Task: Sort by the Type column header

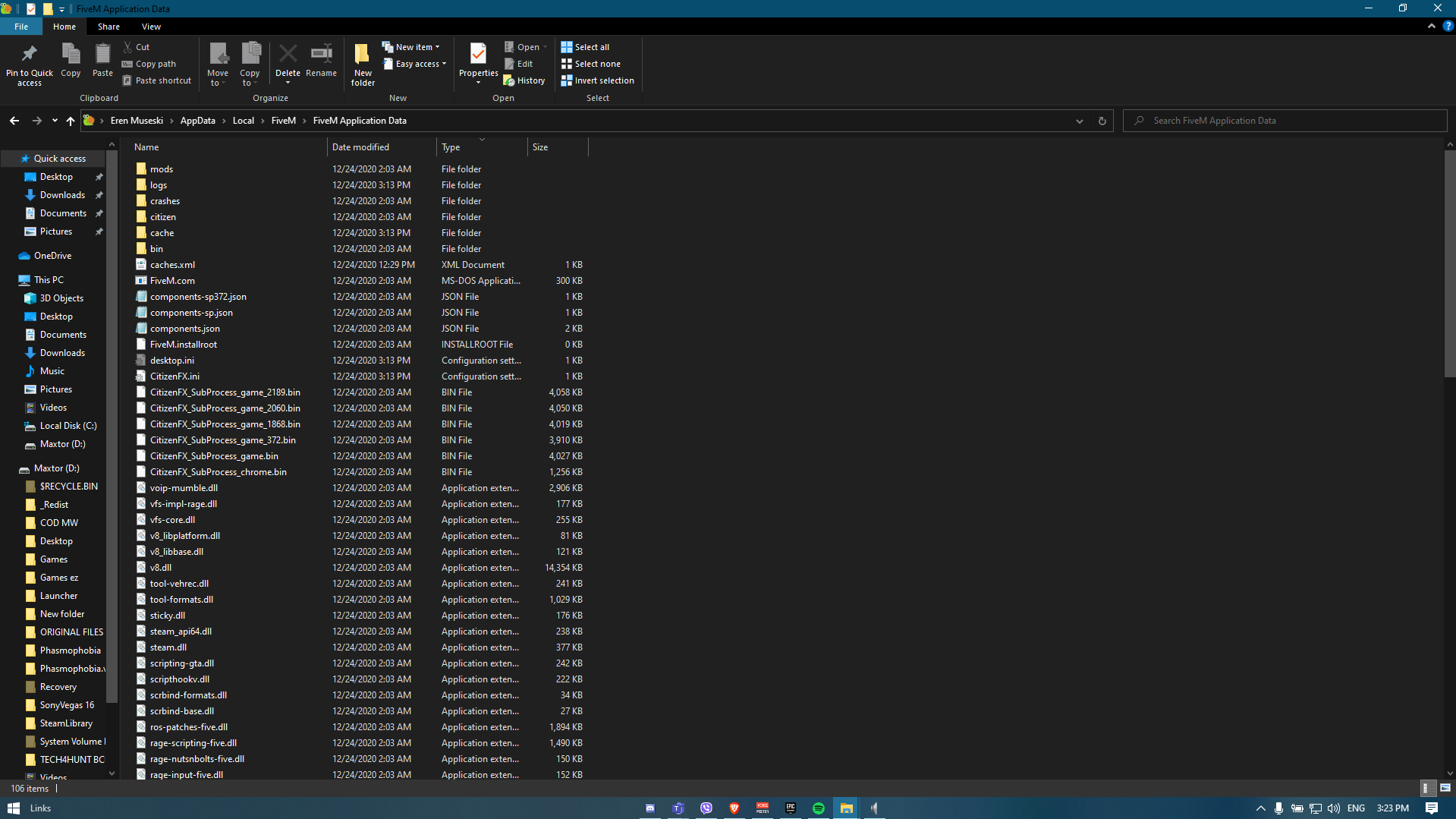Action: tap(482, 147)
